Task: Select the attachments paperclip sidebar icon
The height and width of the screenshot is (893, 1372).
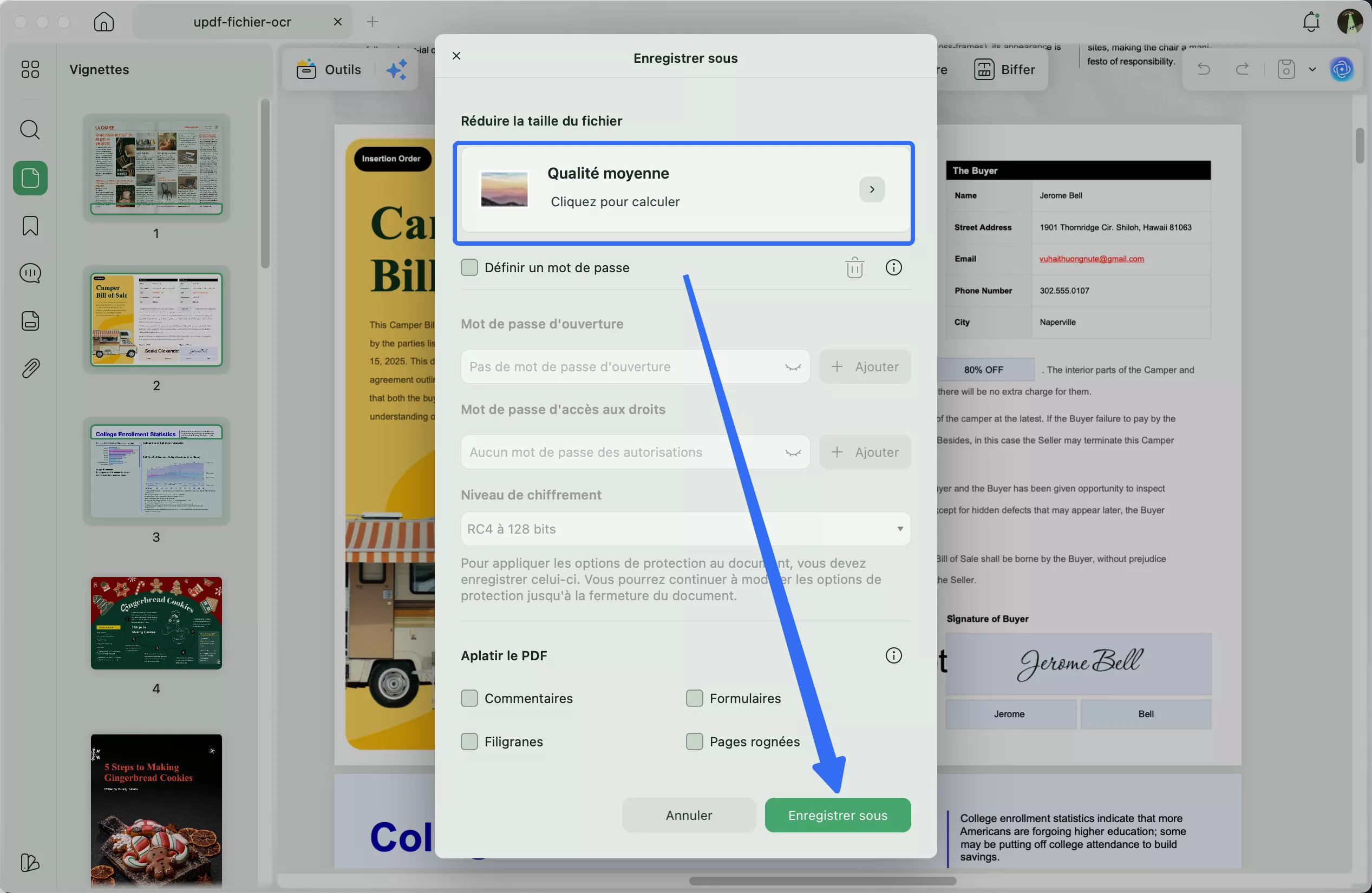Action: click(x=29, y=367)
